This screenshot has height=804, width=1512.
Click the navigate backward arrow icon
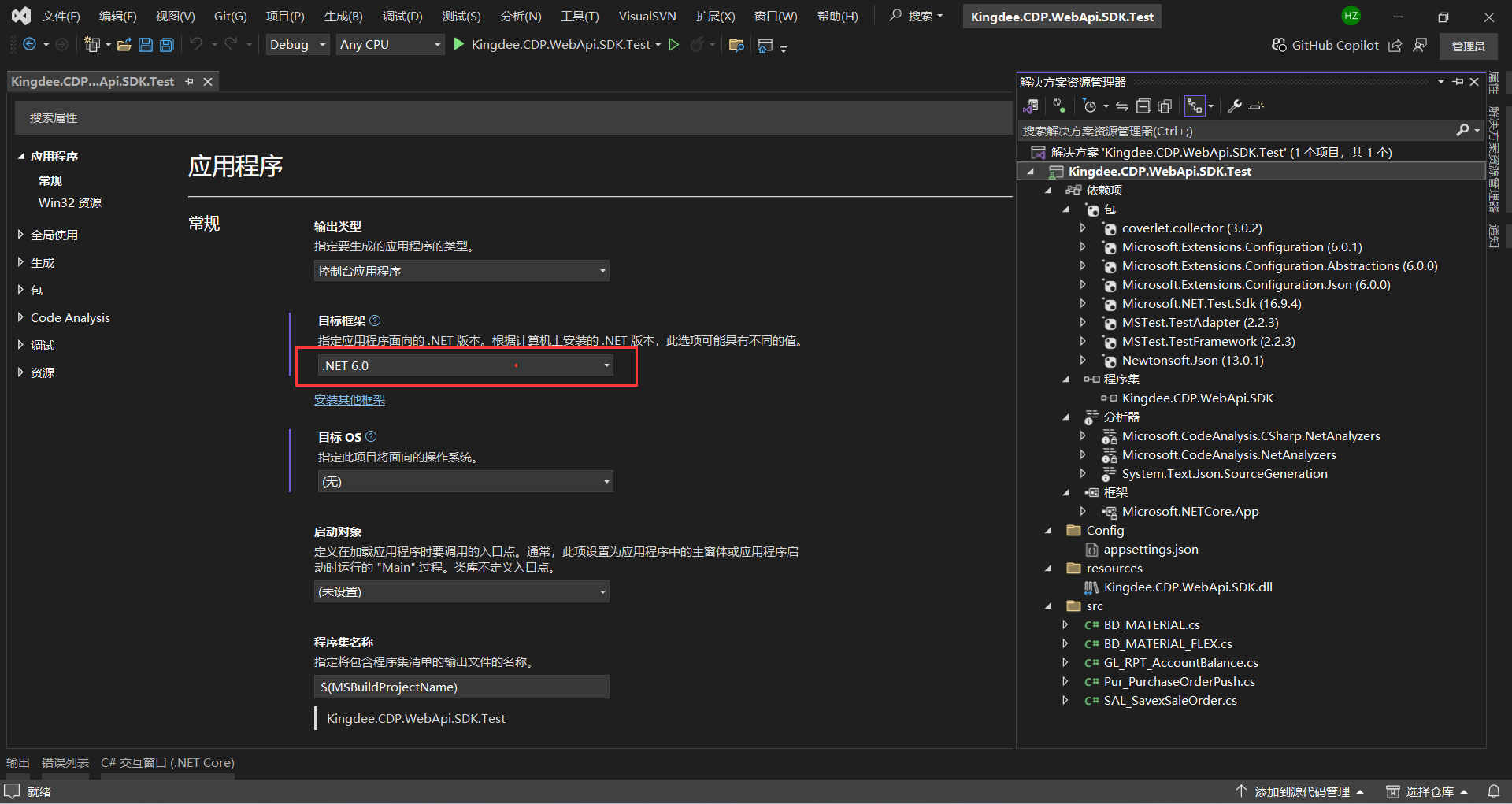[29, 45]
